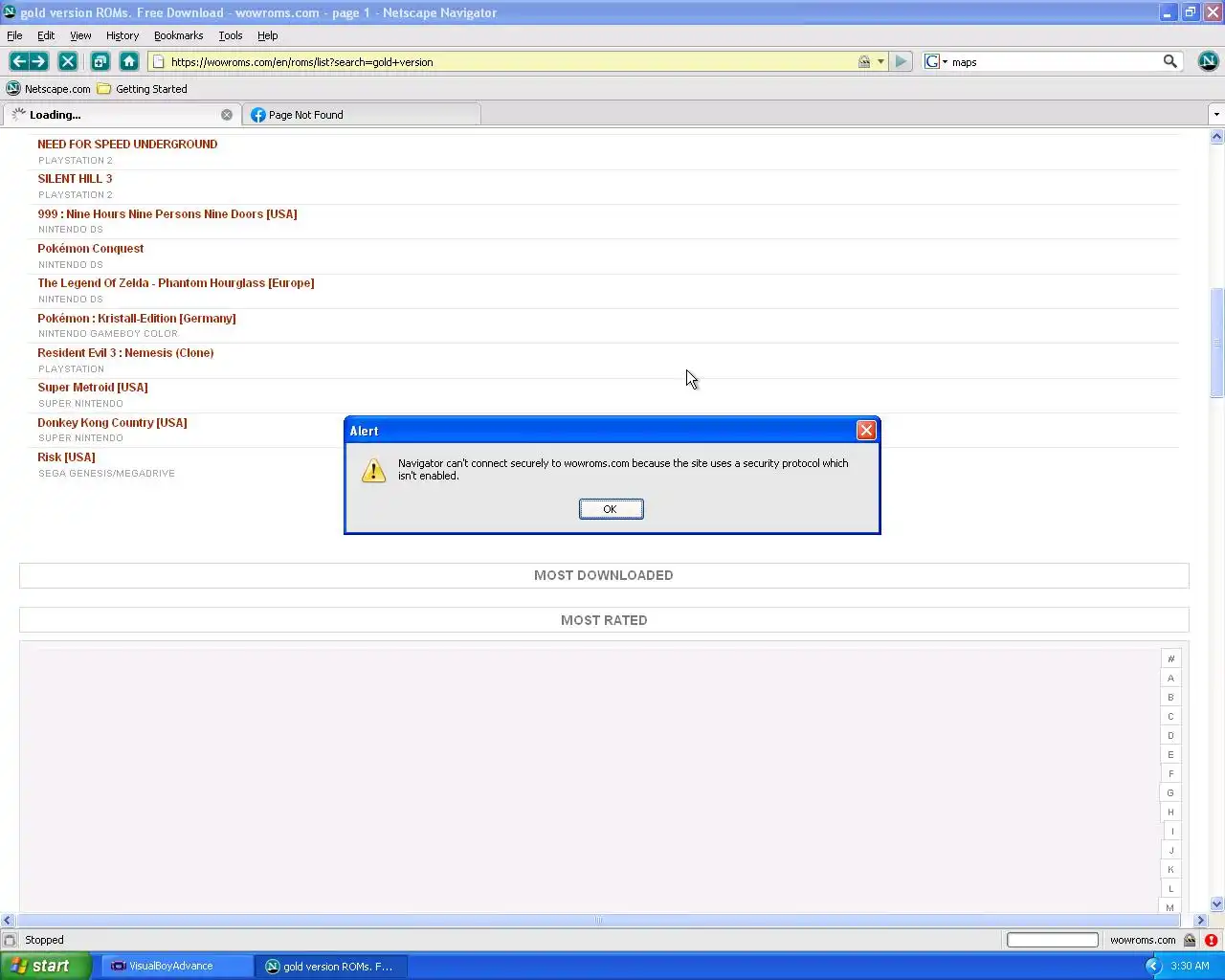Switch to VisualBoyAdvance in the taskbar
The image size is (1225, 980).
179,966
